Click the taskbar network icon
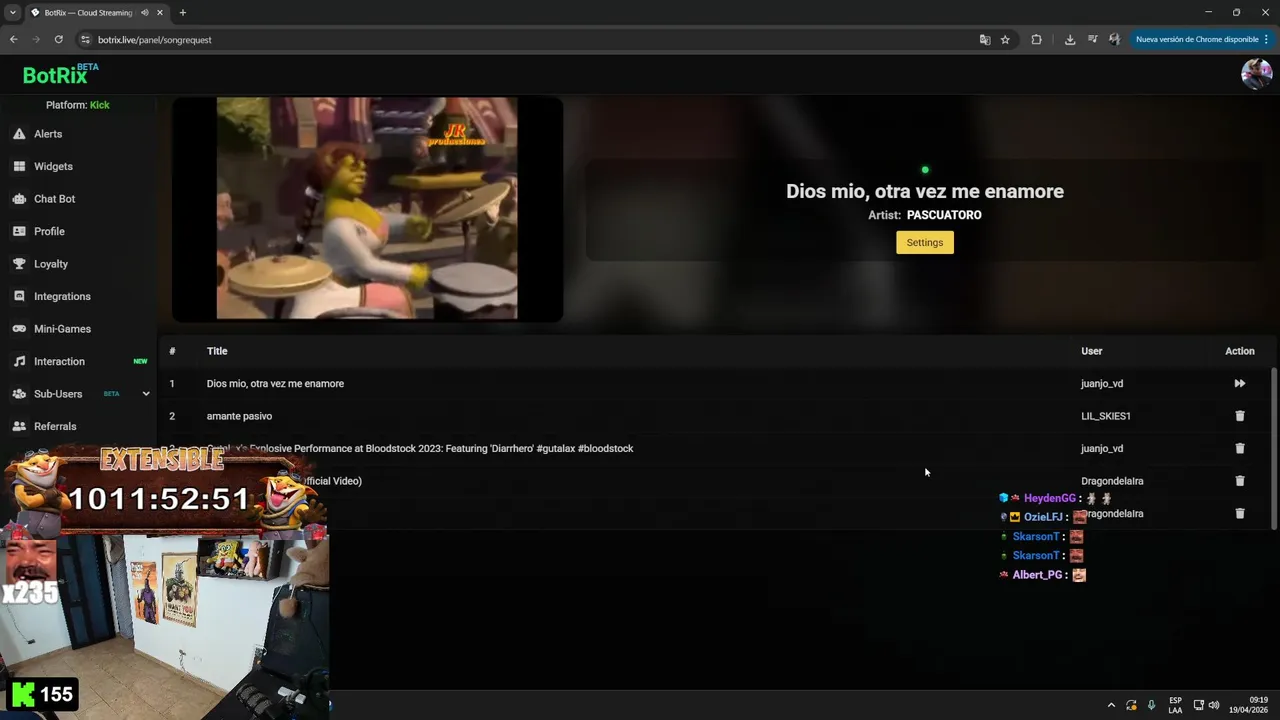The width and height of the screenshot is (1280, 720). [x=1199, y=705]
